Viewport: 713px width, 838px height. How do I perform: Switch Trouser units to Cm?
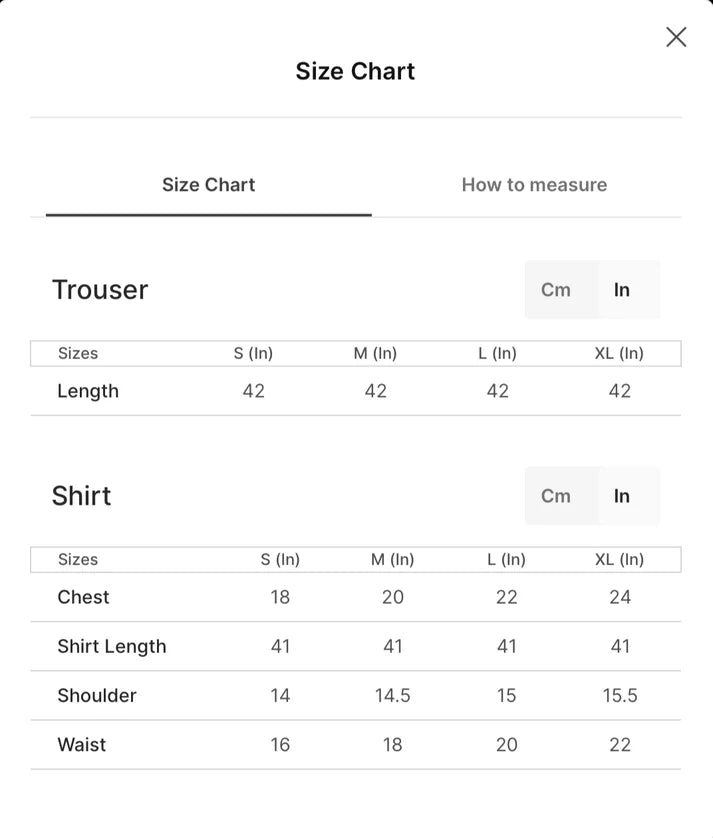tap(556, 290)
